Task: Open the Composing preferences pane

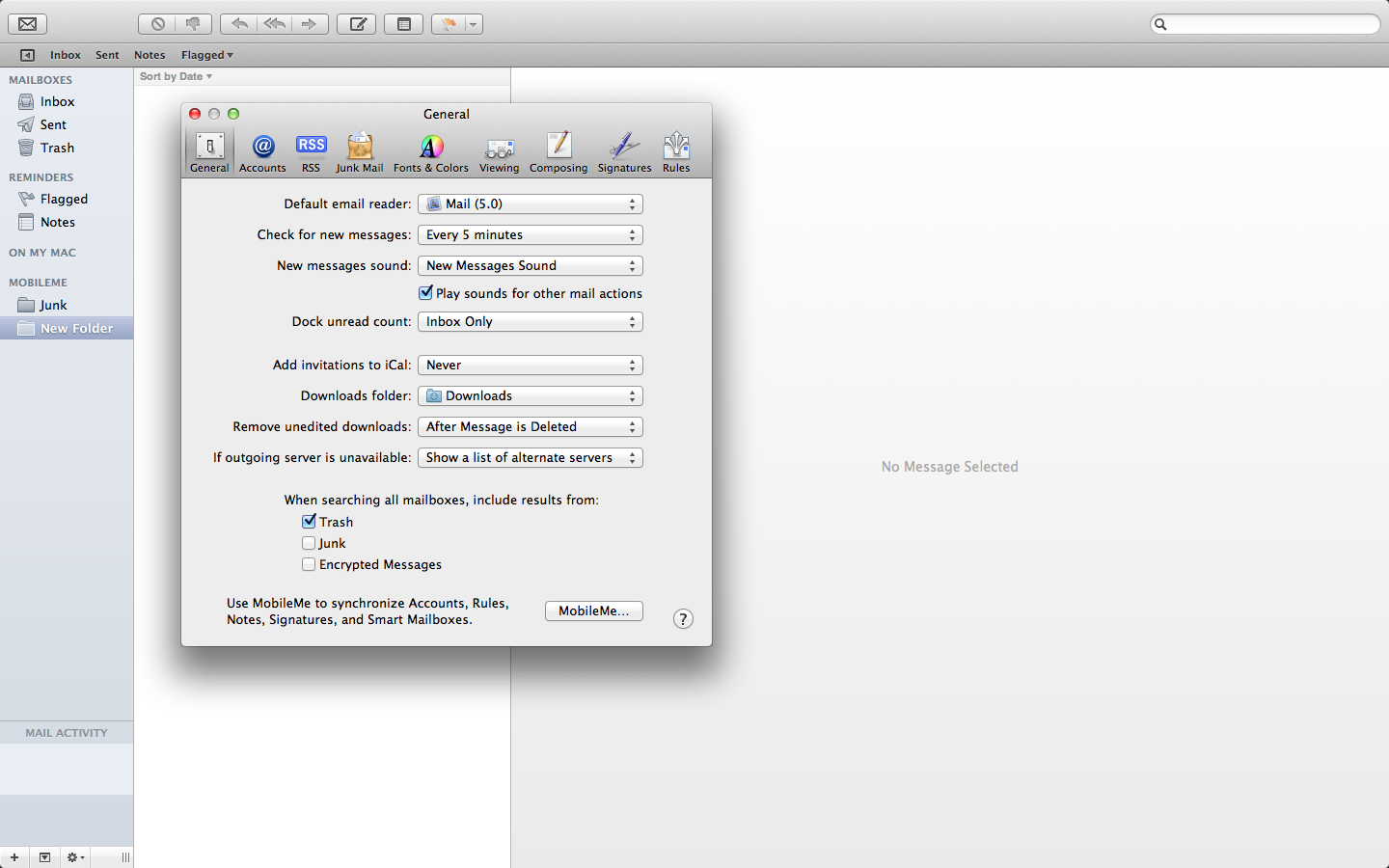Action: (558, 153)
